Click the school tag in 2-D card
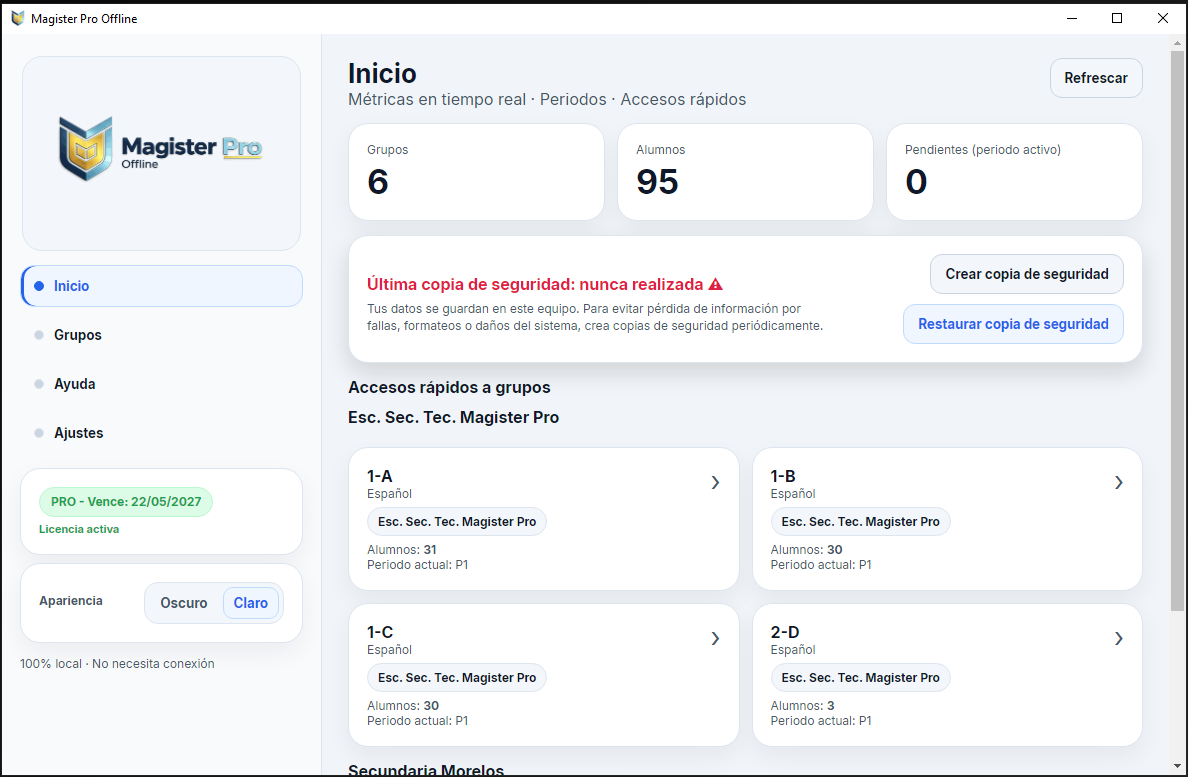Viewport: 1188px width, 777px height. [860, 678]
